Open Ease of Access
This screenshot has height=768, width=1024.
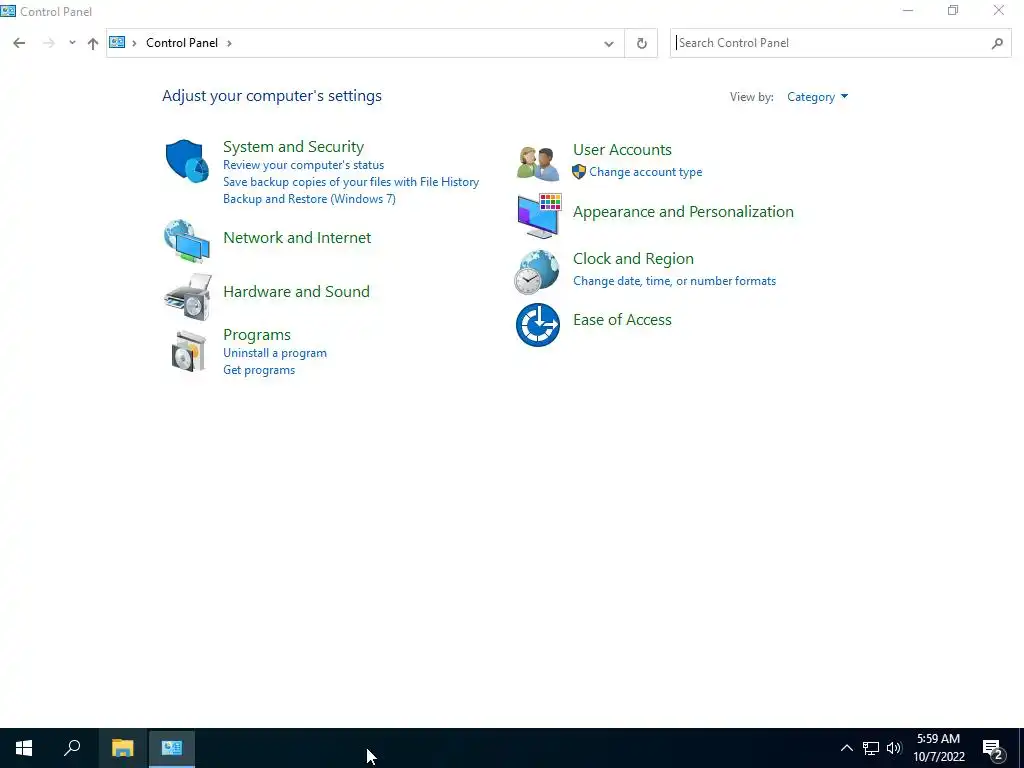coord(622,320)
